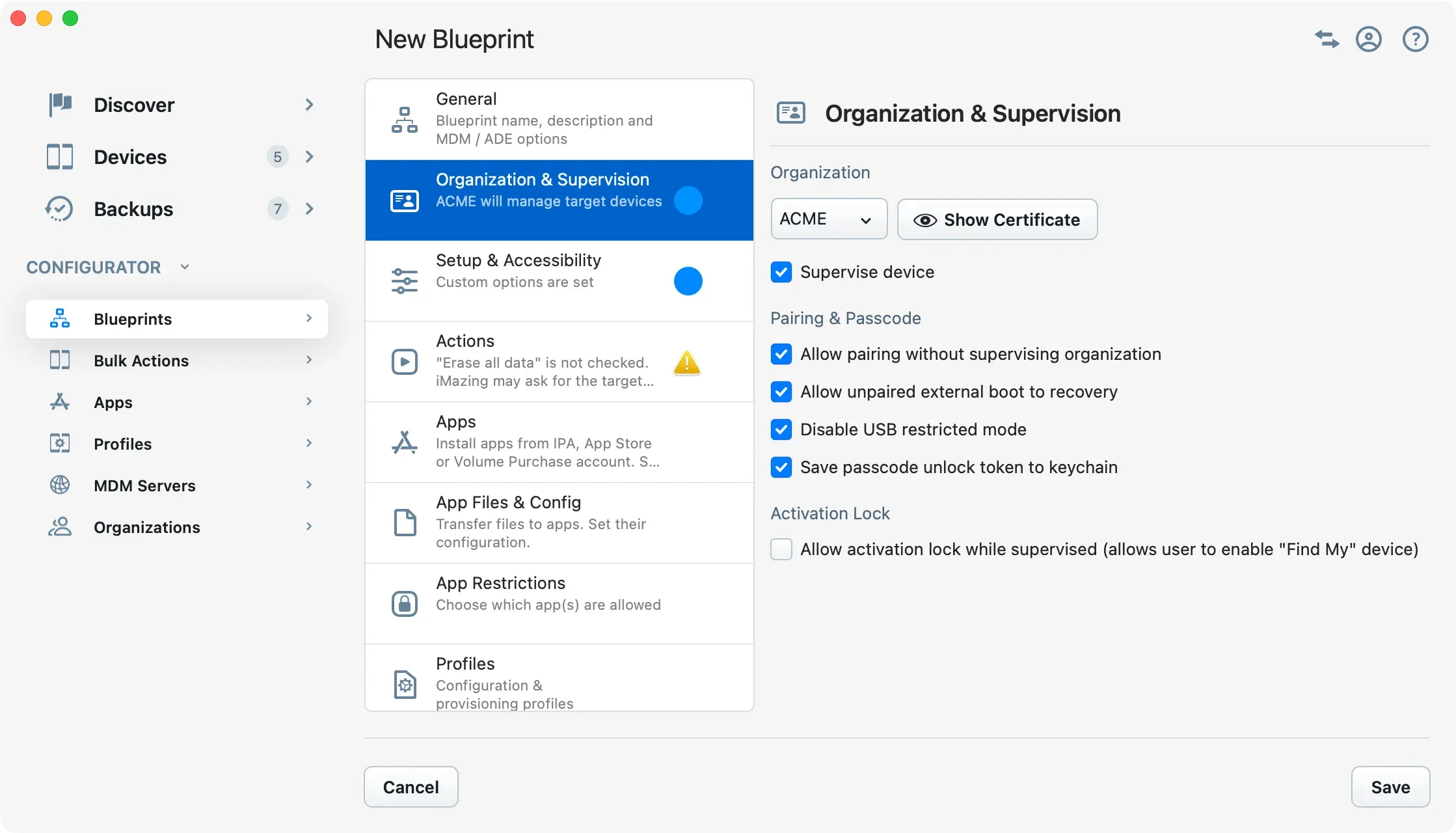Open the ACME organization dropdown
Viewport: 1456px width, 833px height.
828,219
